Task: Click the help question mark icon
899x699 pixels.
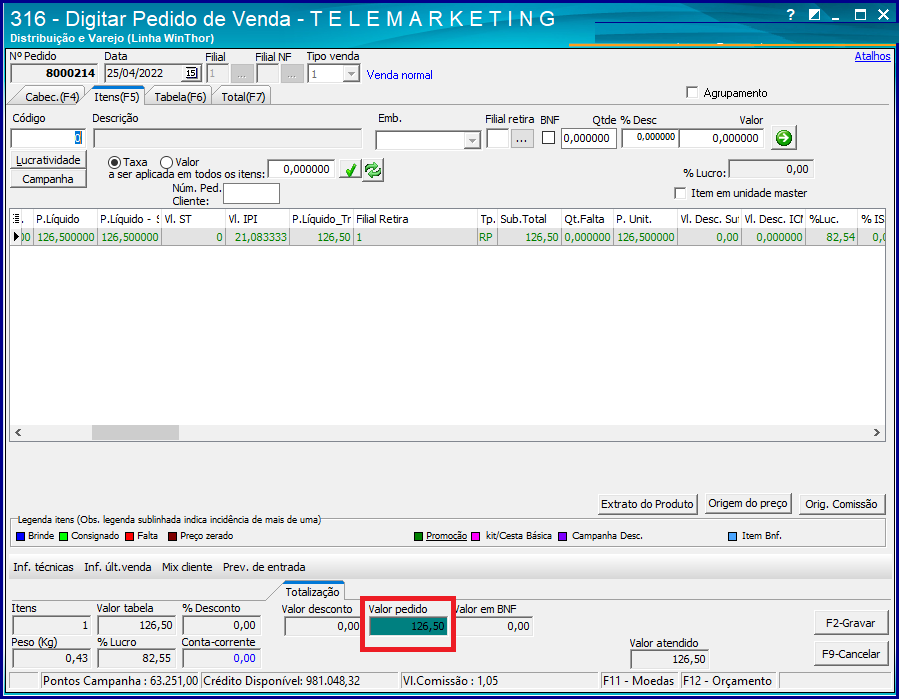Action: (x=791, y=15)
